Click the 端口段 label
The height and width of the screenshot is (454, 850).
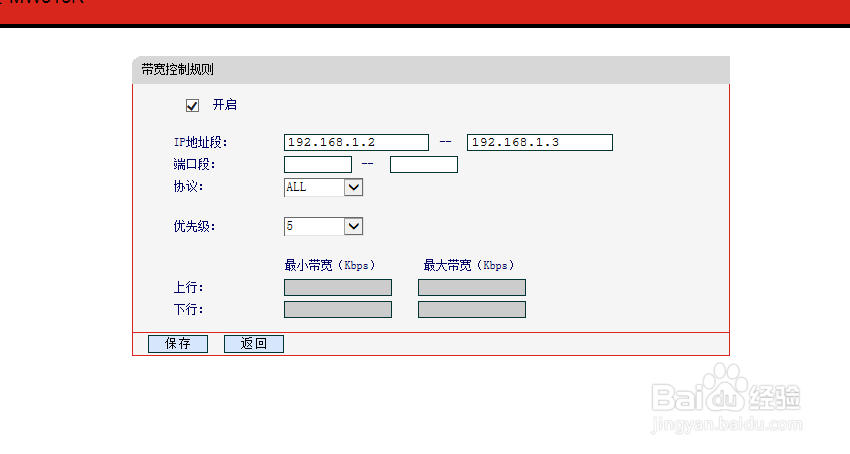pos(194,164)
